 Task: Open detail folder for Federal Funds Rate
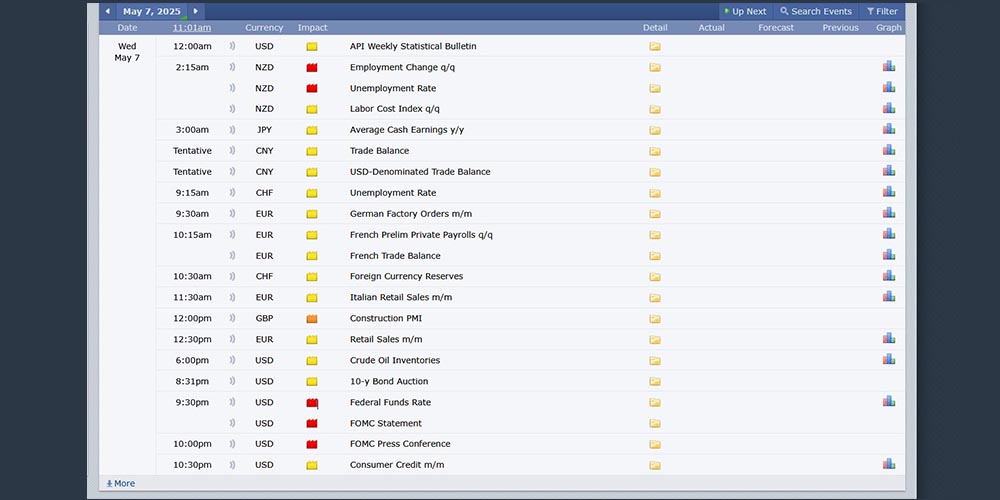(655, 402)
